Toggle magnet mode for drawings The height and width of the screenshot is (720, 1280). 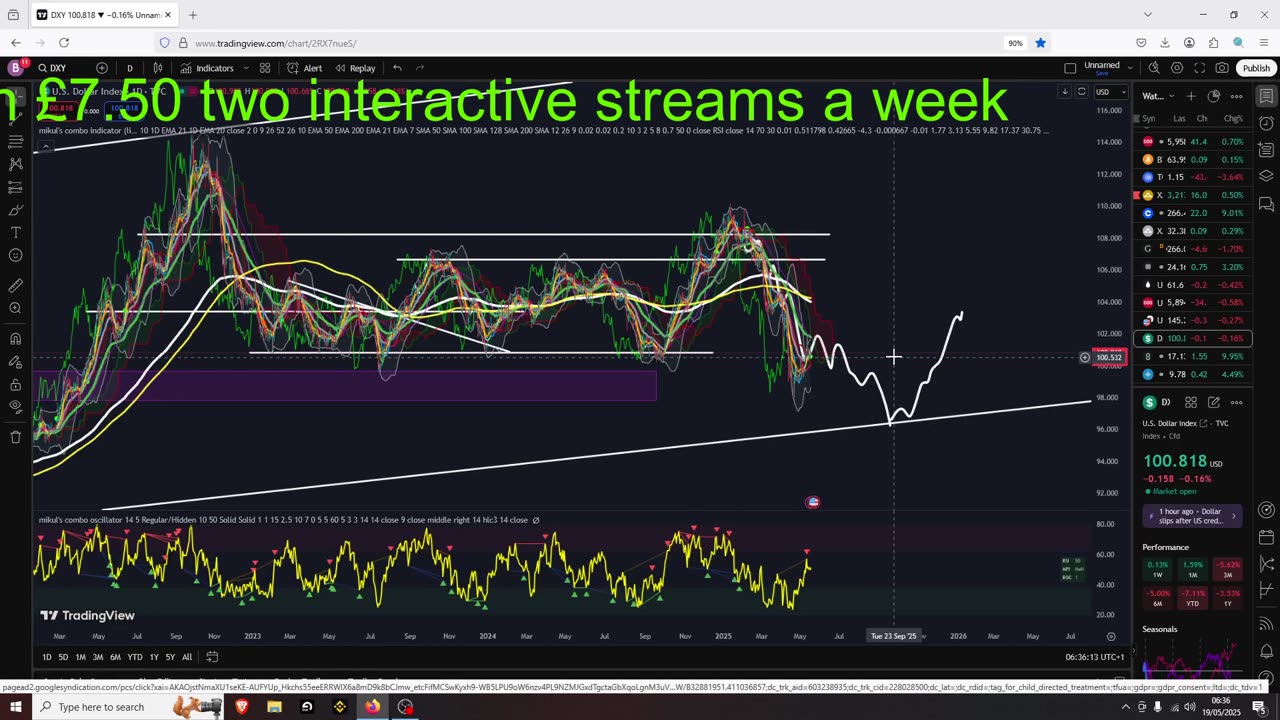coord(15,338)
